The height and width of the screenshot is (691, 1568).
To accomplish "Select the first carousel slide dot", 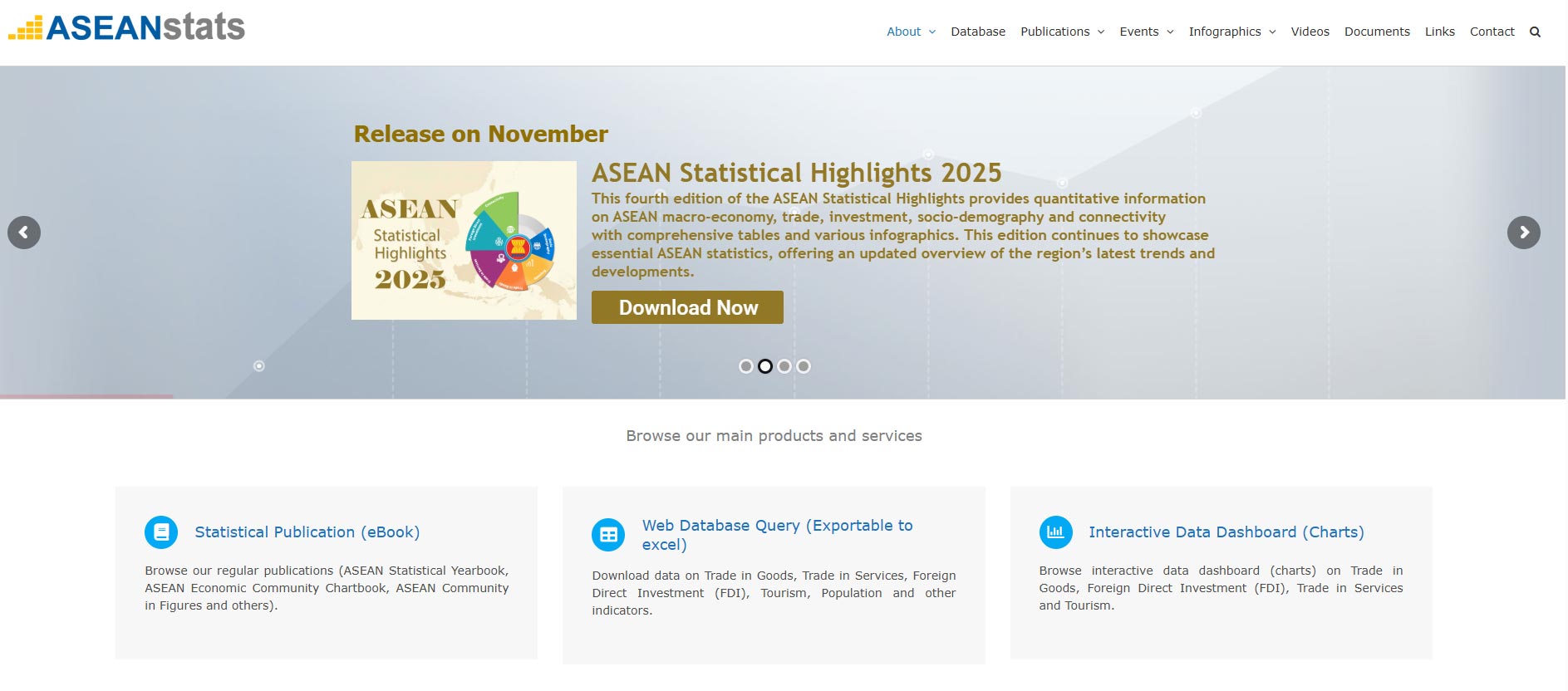I will click(746, 366).
